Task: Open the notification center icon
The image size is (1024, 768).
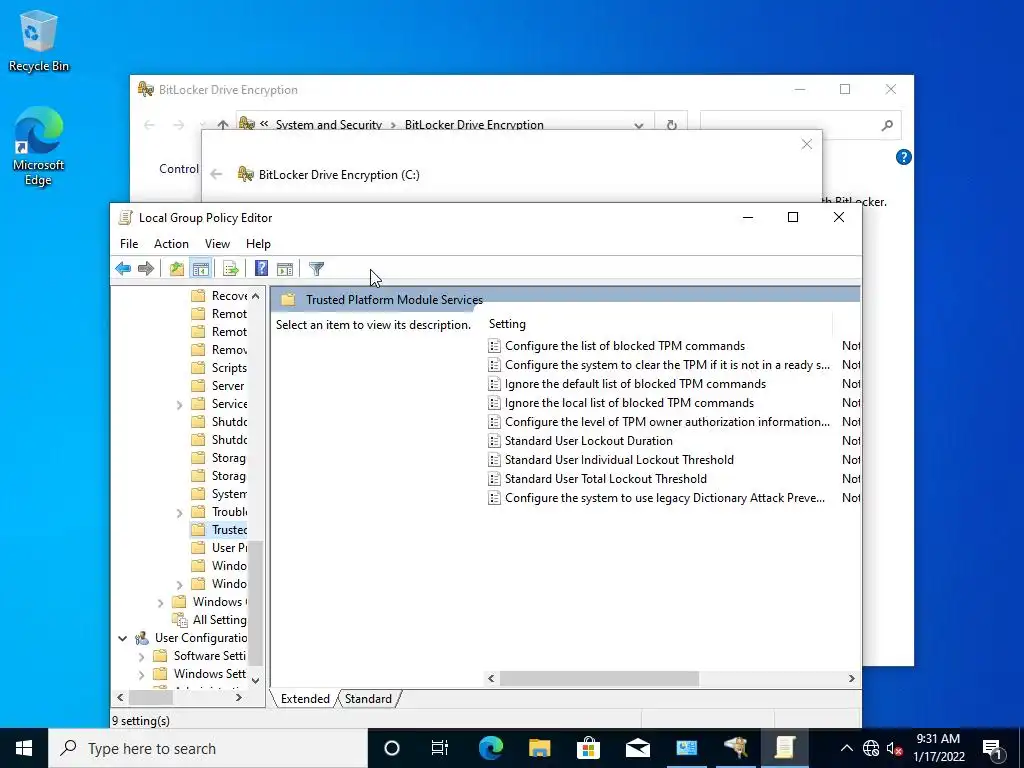Action: (993, 748)
